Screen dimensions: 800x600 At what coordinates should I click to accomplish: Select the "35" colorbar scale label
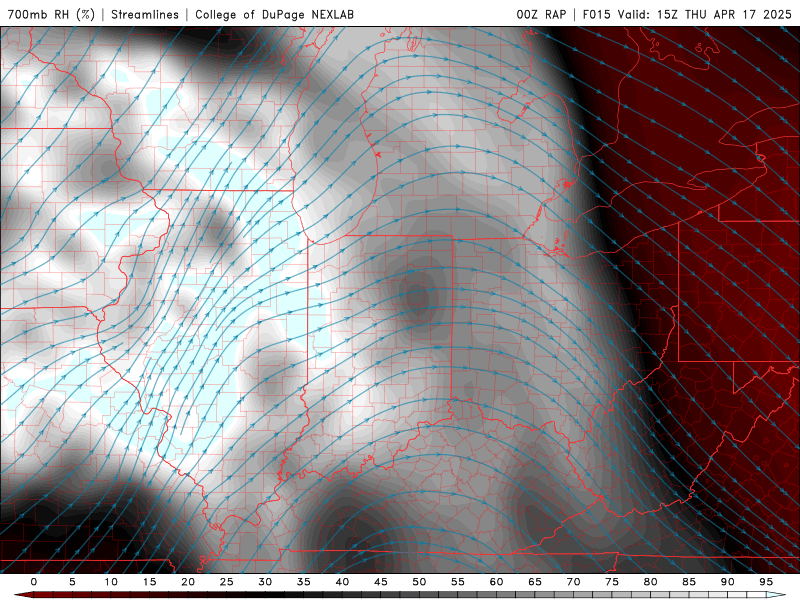304,582
